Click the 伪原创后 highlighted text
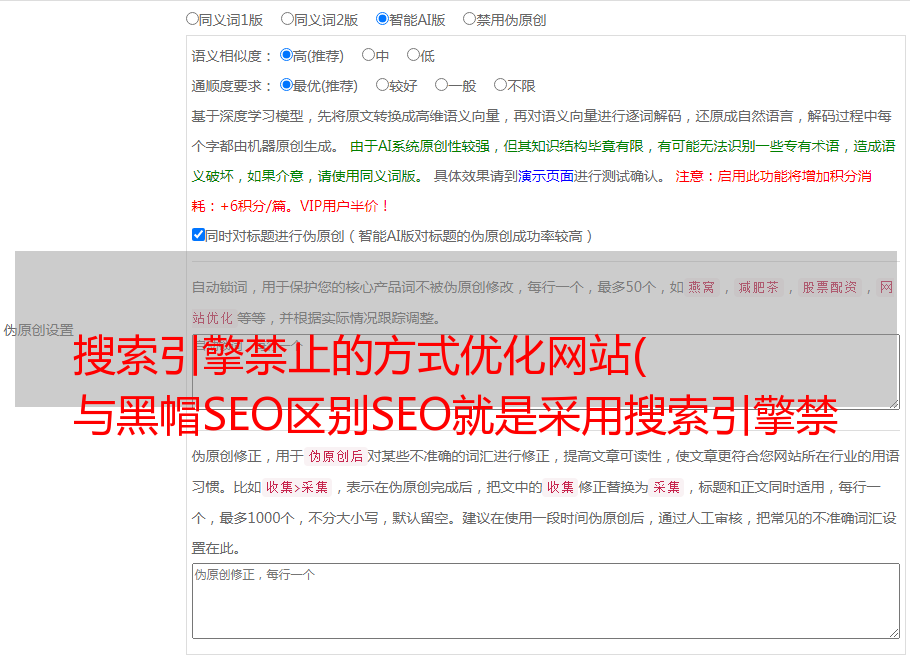 pyautogui.click(x=336, y=456)
